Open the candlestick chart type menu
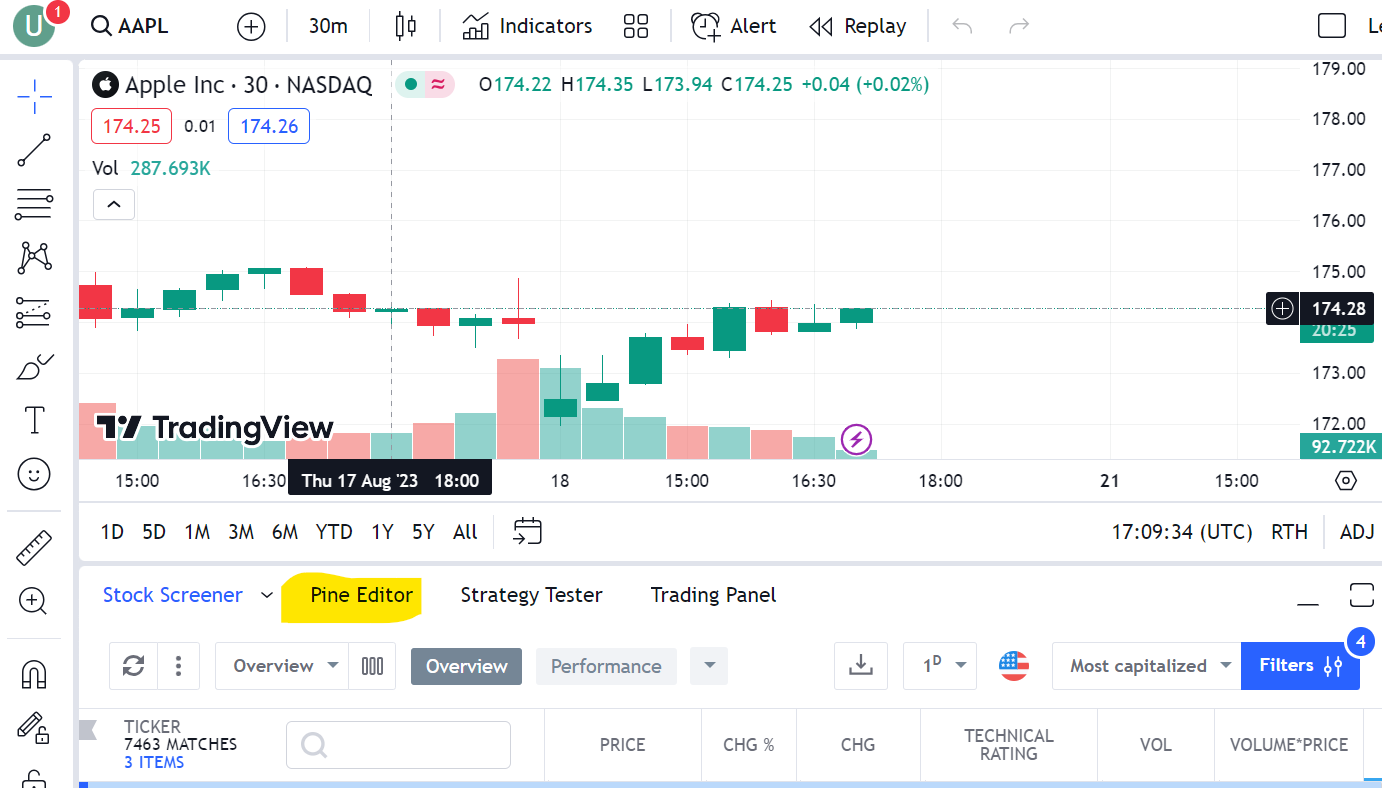 (405, 26)
